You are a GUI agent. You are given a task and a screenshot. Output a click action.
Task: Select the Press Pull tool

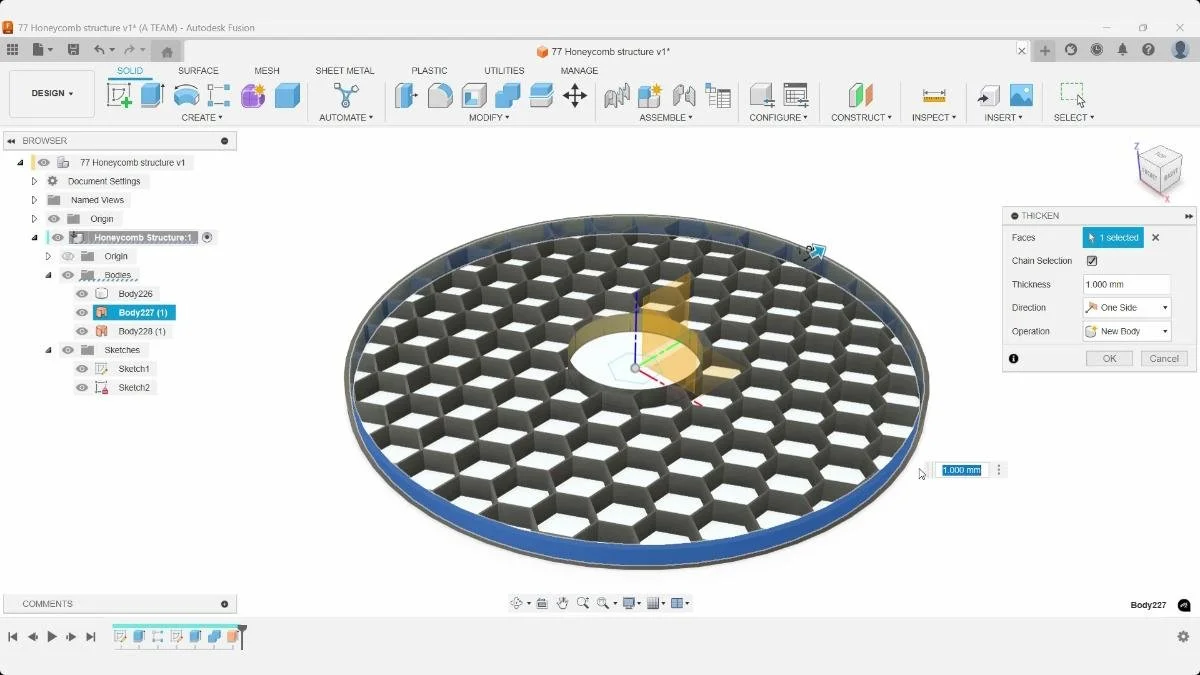tap(406, 95)
